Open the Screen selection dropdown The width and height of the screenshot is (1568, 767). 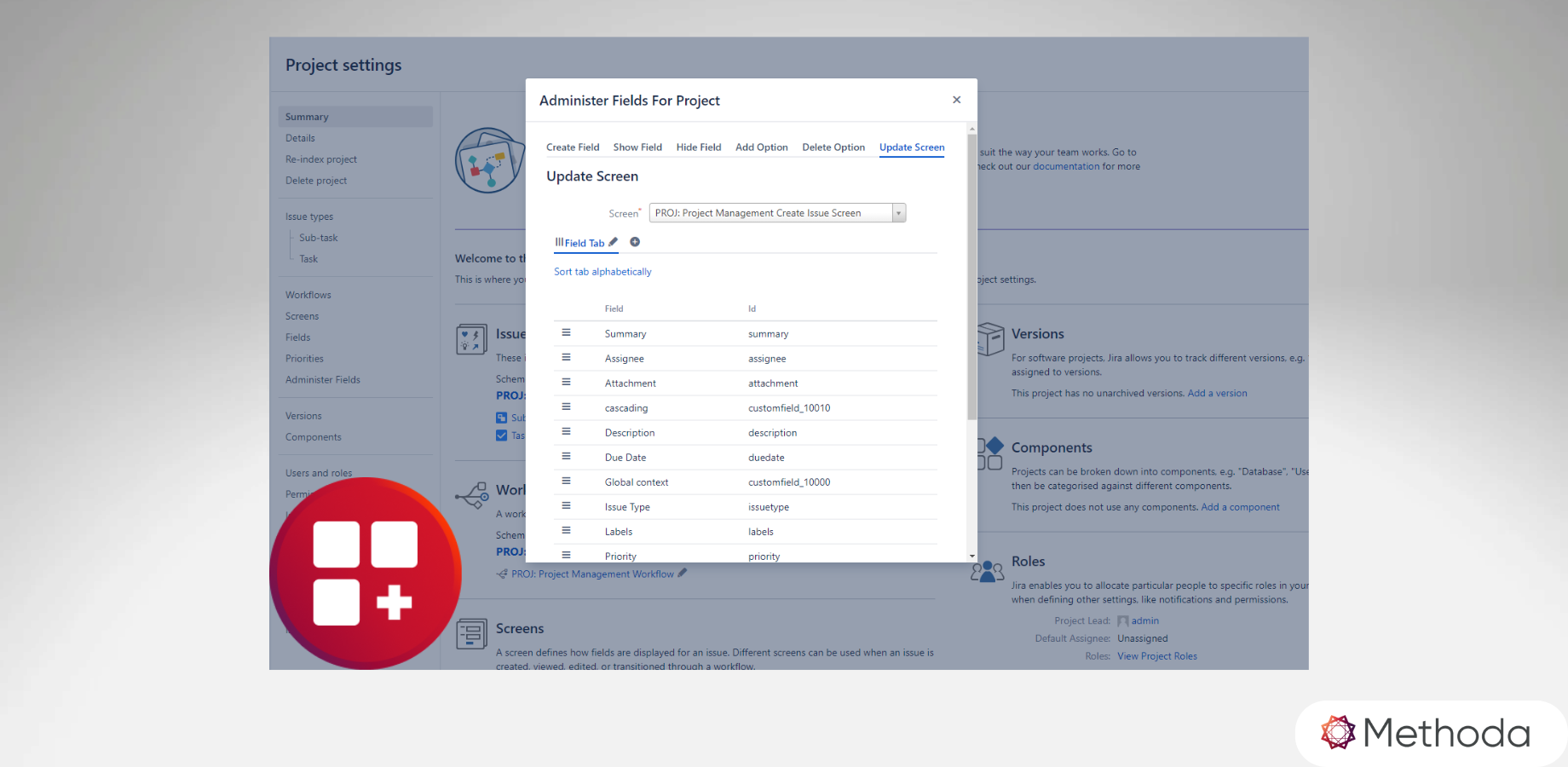coord(777,213)
